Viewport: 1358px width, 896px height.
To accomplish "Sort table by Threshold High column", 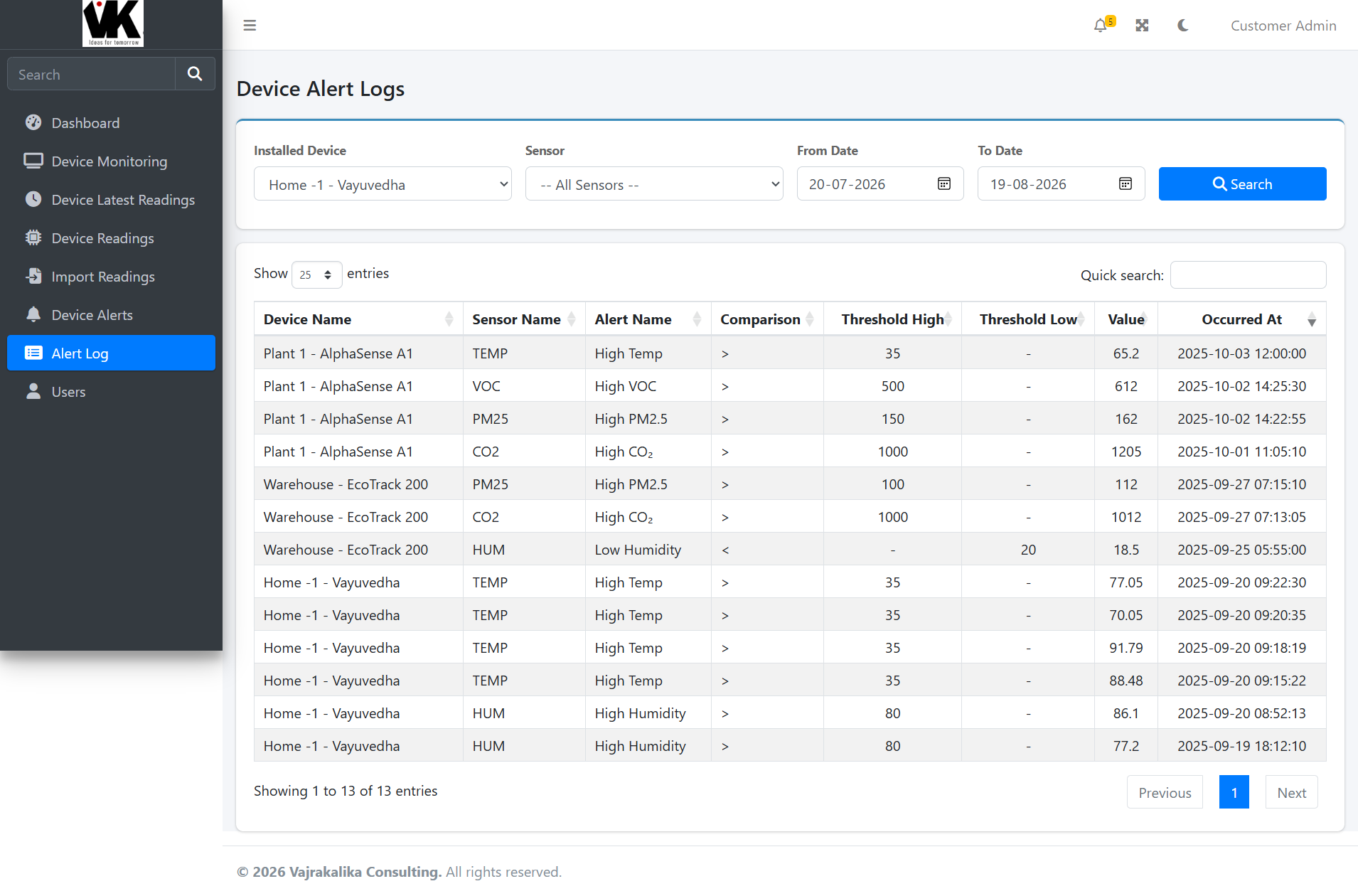I will tap(892, 319).
